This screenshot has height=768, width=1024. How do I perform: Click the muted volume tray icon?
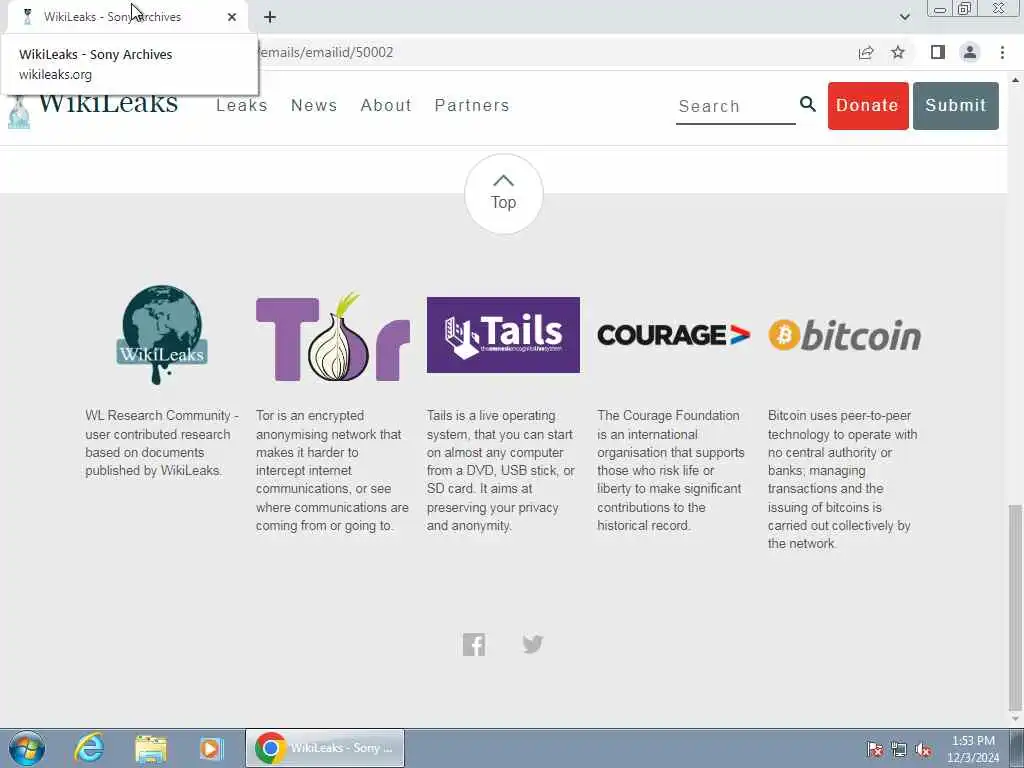tap(923, 749)
